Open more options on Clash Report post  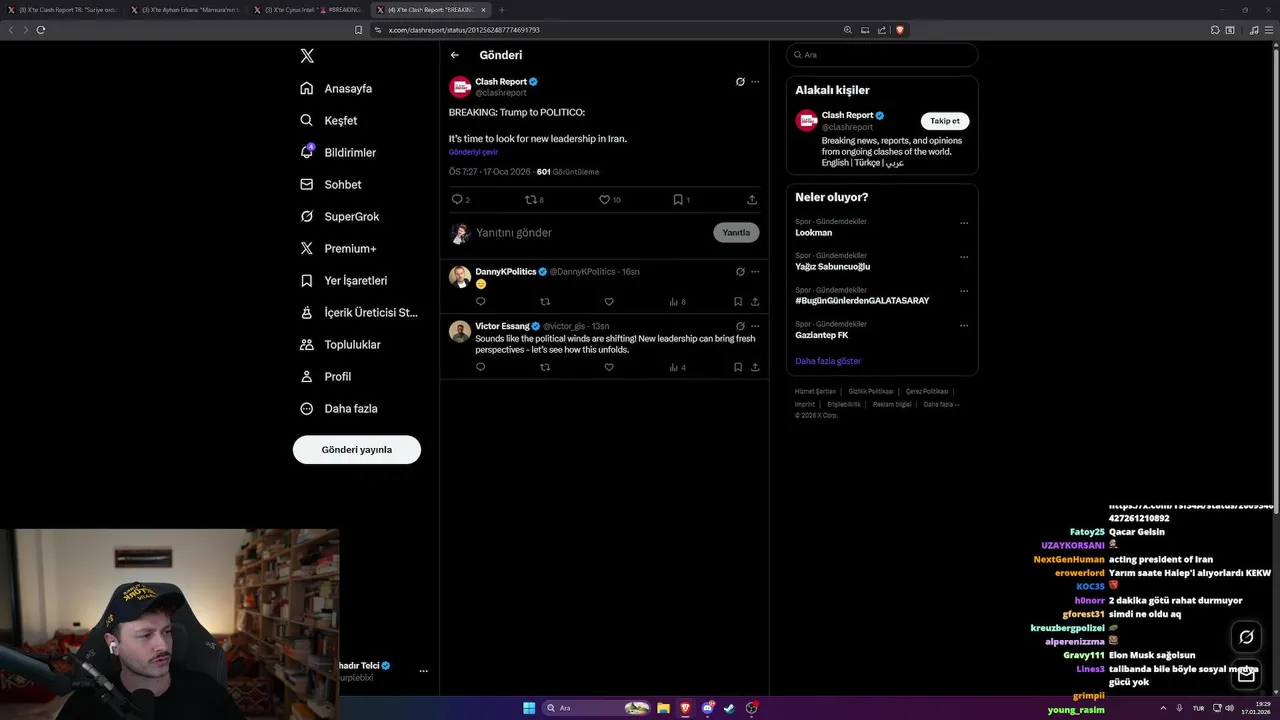(755, 82)
